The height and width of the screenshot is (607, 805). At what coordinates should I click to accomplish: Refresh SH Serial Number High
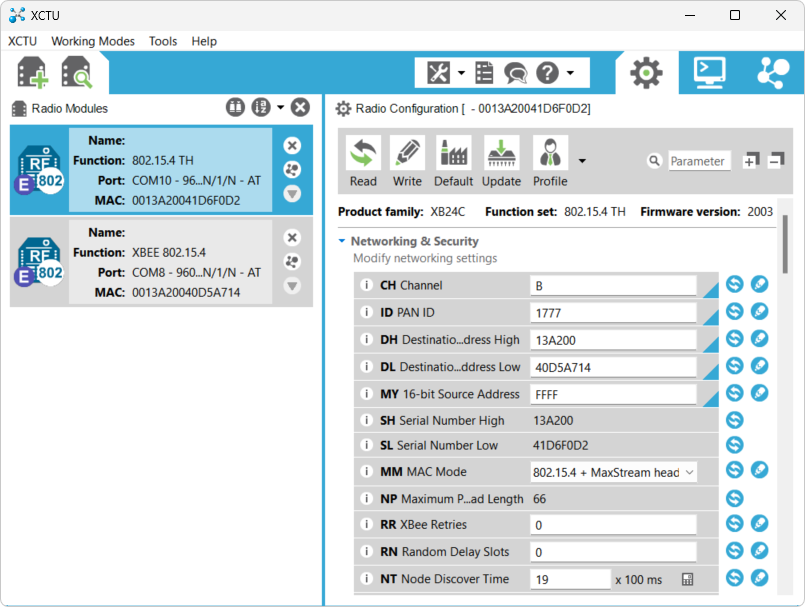[735, 420]
